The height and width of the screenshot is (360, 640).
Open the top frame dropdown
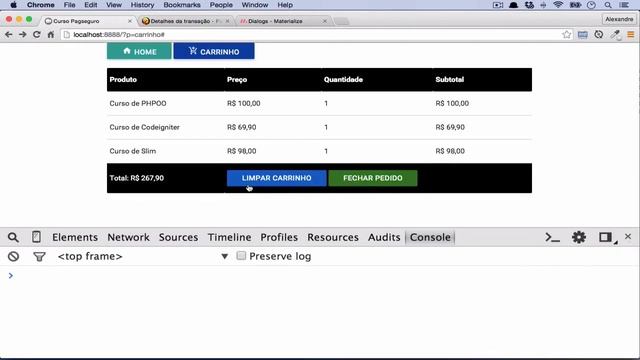pyautogui.click(x=143, y=256)
